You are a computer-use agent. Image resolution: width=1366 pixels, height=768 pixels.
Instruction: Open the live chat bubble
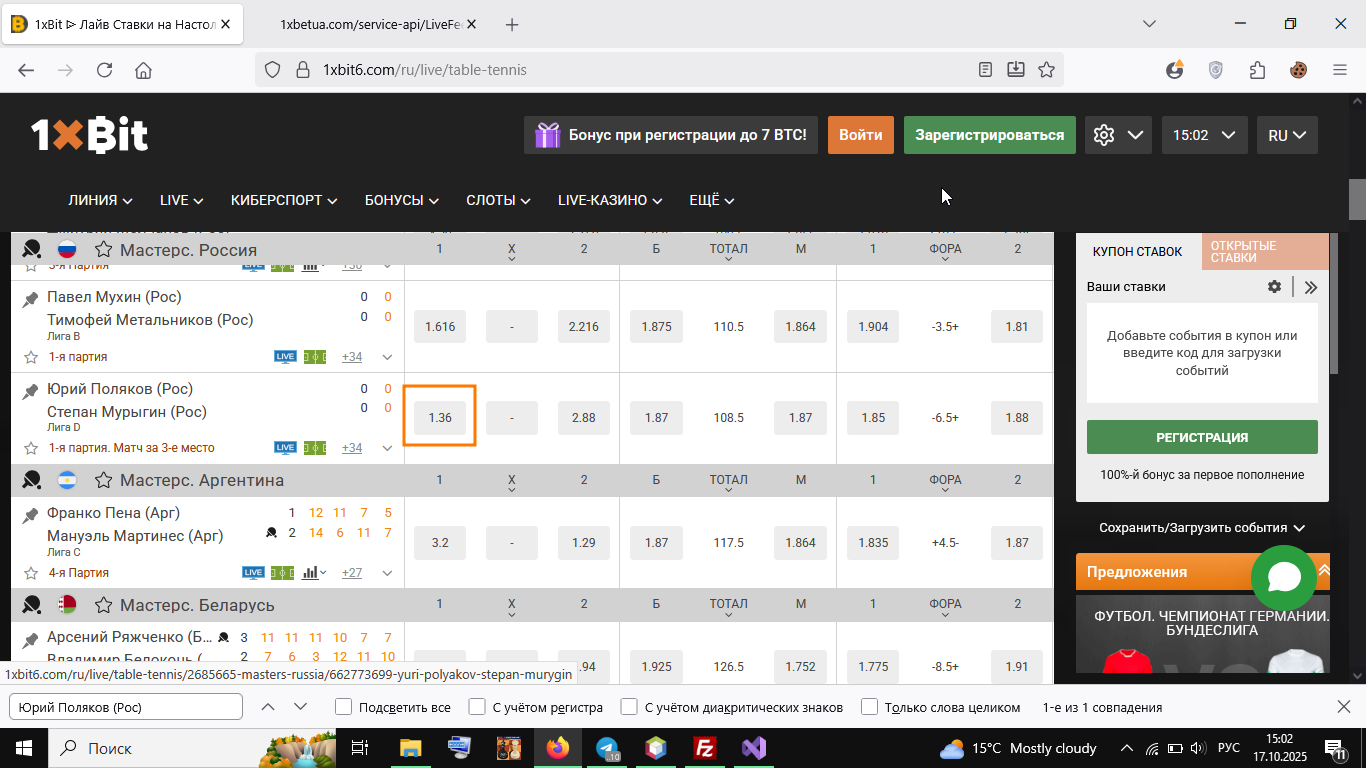[1284, 578]
